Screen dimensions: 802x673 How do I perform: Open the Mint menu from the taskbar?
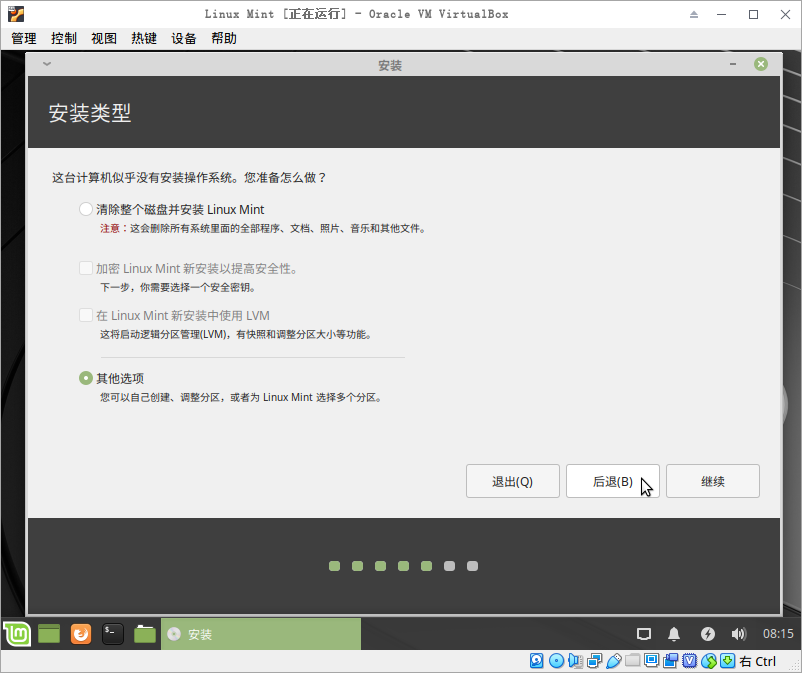[x=17, y=634]
